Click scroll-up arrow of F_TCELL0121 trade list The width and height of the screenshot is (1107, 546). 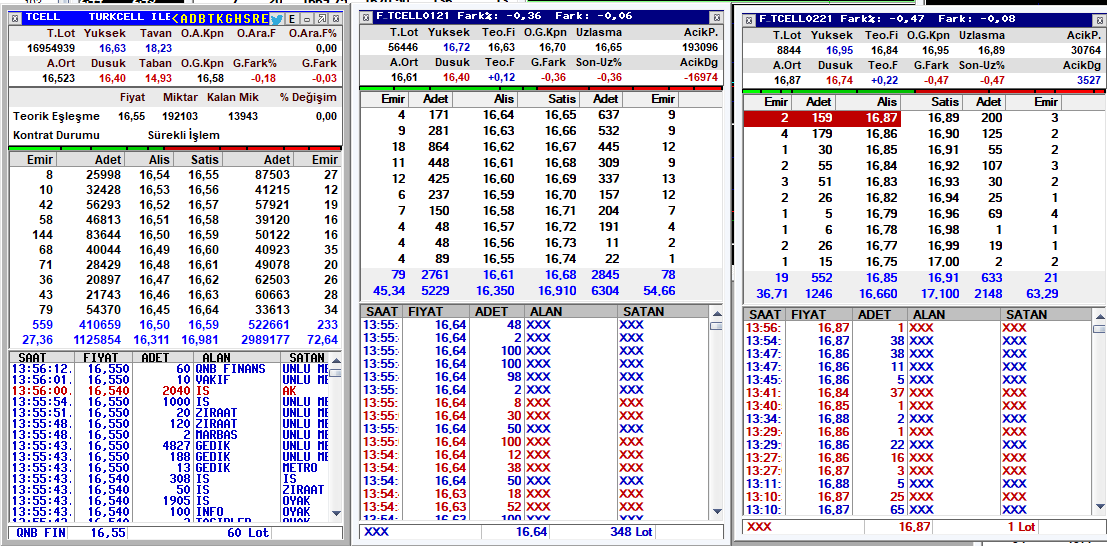coord(717,313)
